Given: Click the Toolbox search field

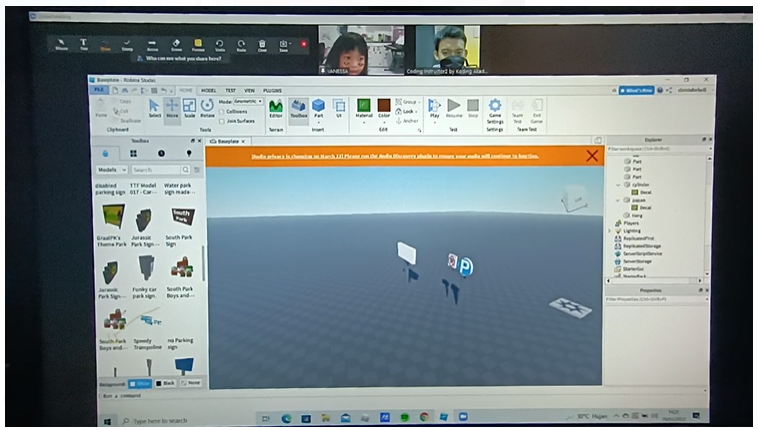Looking at the screenshot, I should 156,170.
